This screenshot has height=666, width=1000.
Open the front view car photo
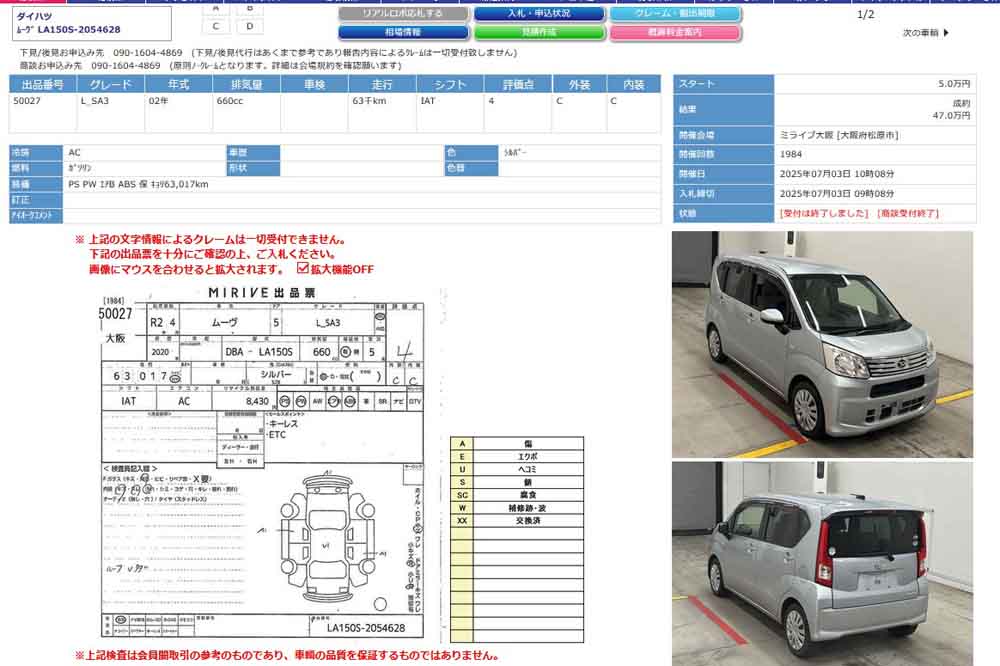click(x=822, y=344)
